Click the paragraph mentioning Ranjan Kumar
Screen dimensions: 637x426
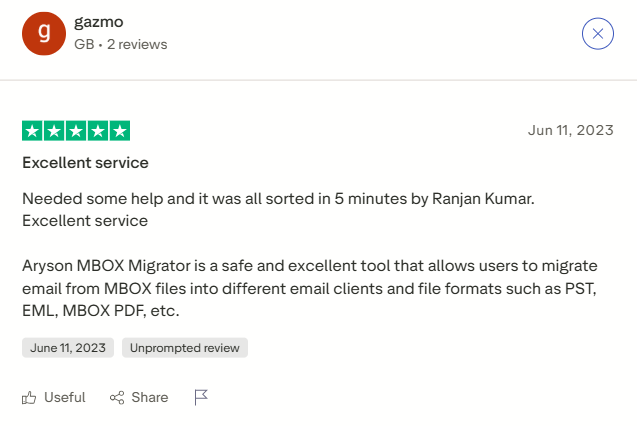278,208
